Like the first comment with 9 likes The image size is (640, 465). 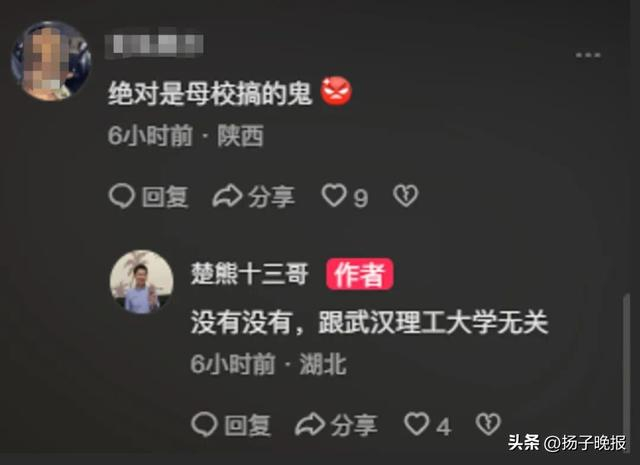click(334, 195)
